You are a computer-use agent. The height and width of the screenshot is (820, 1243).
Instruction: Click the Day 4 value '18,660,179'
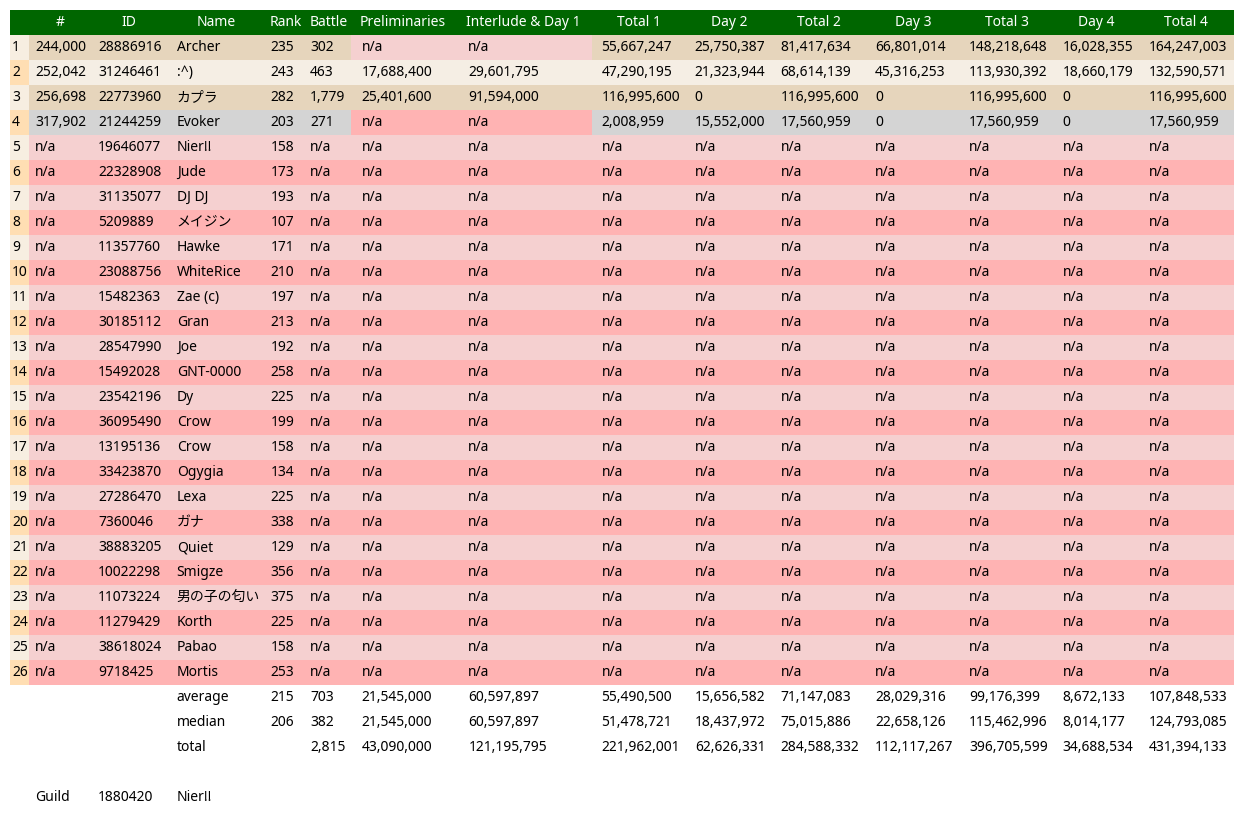click(x=1097, y=71)
